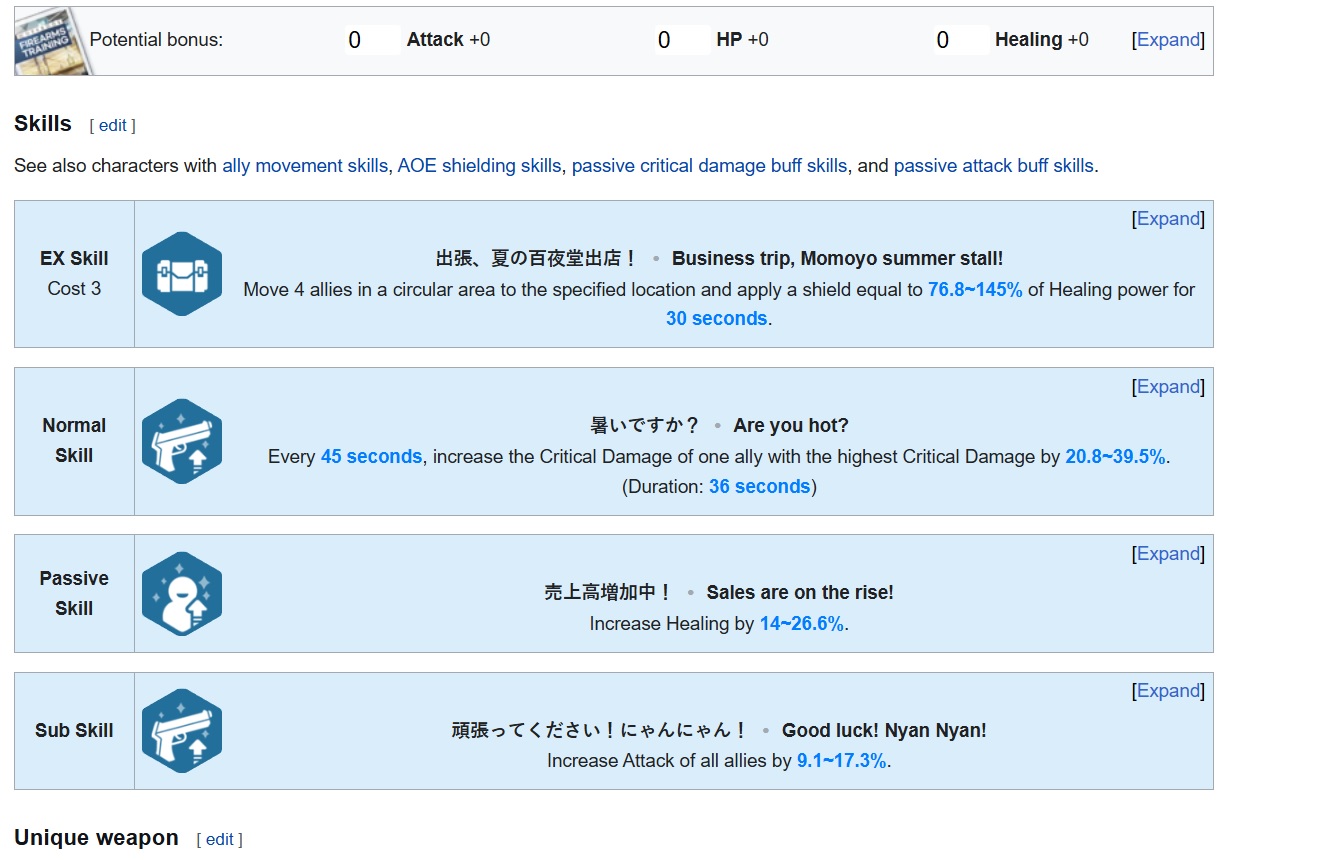The height and width of the screenshot is (860, 1327).
Task: Click the Passive Skill row label
Action: click(74, 594)
